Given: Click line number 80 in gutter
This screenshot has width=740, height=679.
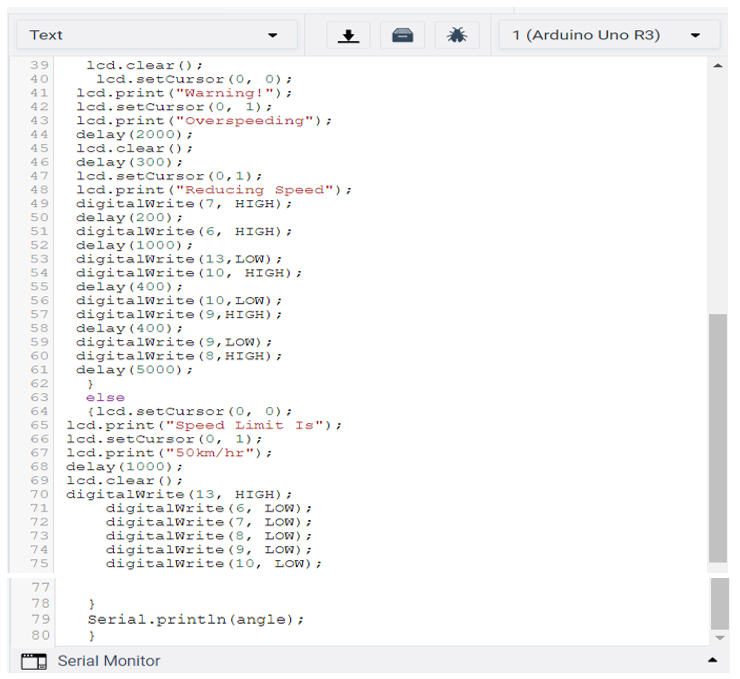Looking at the screenshot, I should click(x=41, y=635).
